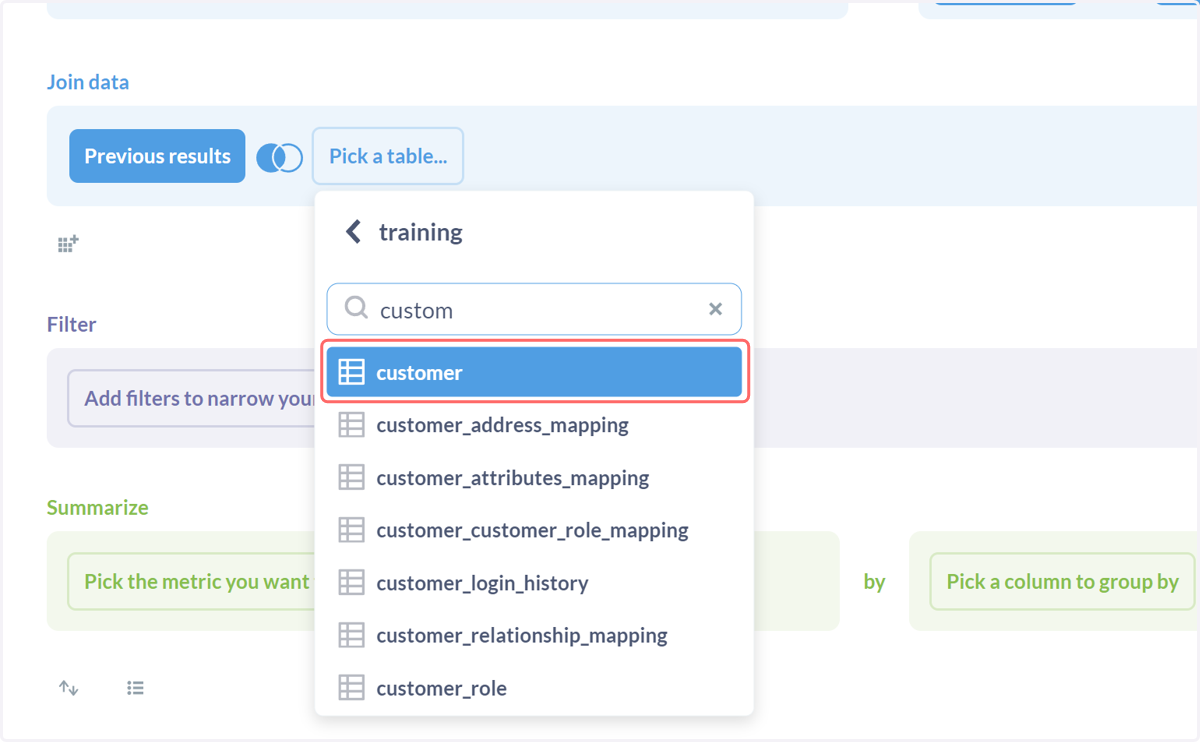This screenshot has height=742, width=1200.
Task: Click the Summarize section heading
Action: tap(97, 507)
